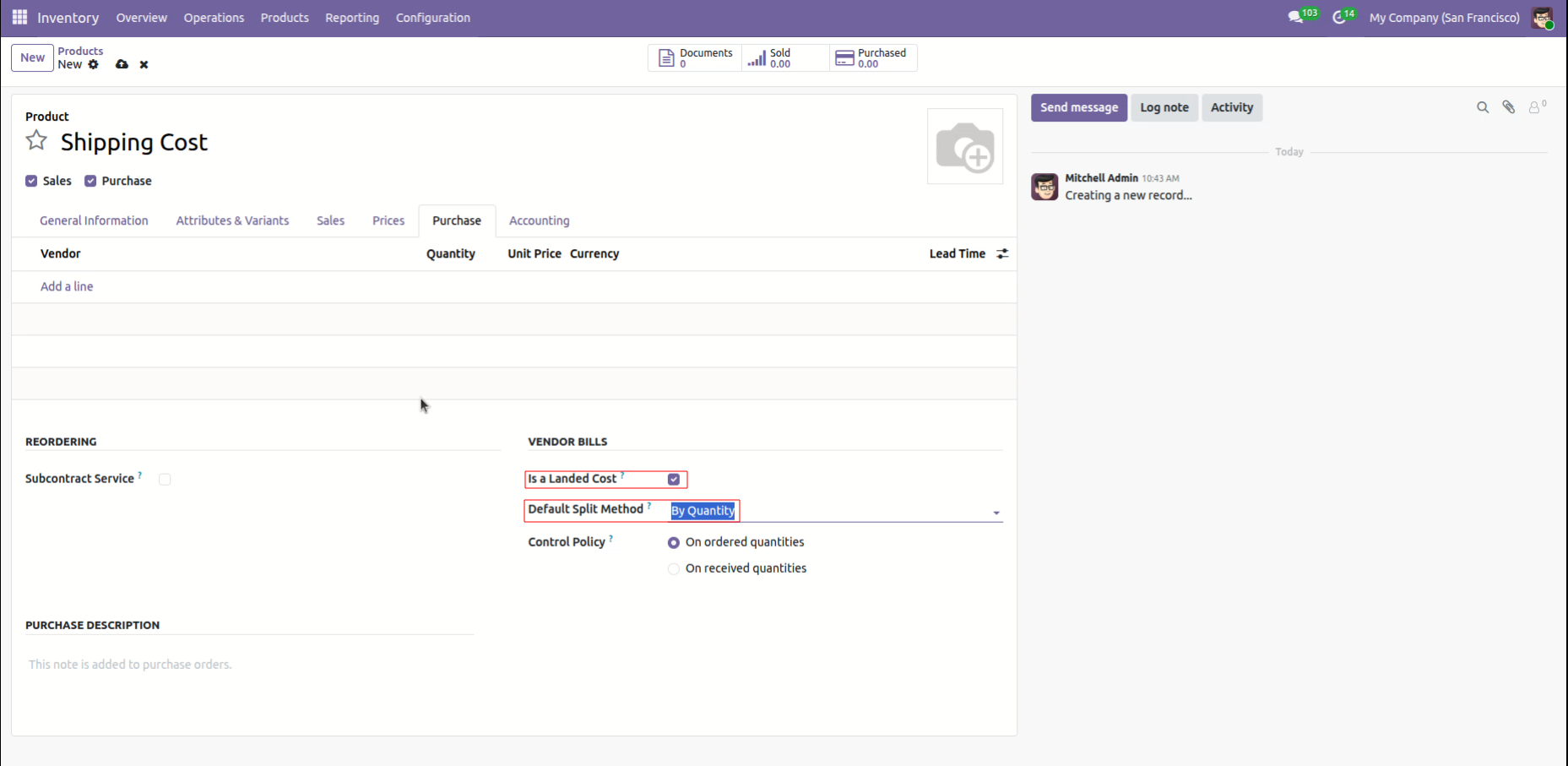
Task: Open company switcher My Company (San Francisco)
Action: coord(1444,18)
